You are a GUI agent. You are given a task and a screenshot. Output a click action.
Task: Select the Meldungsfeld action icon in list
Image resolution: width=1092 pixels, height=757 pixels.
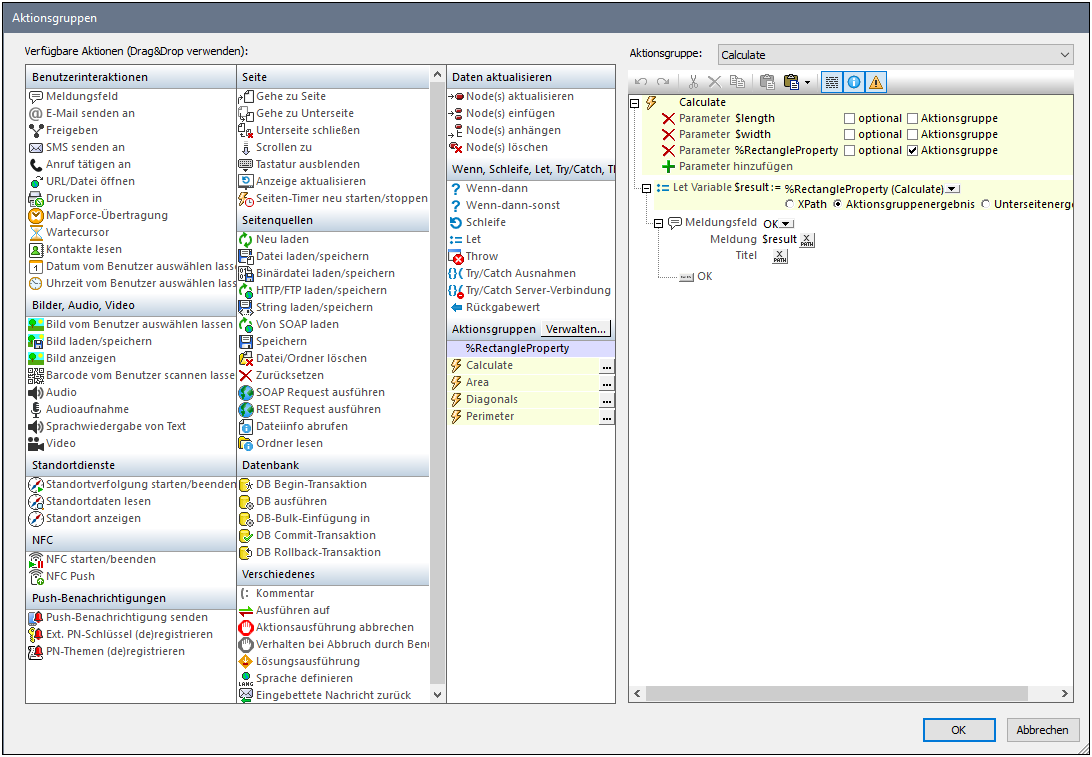[x=37, y=97]
